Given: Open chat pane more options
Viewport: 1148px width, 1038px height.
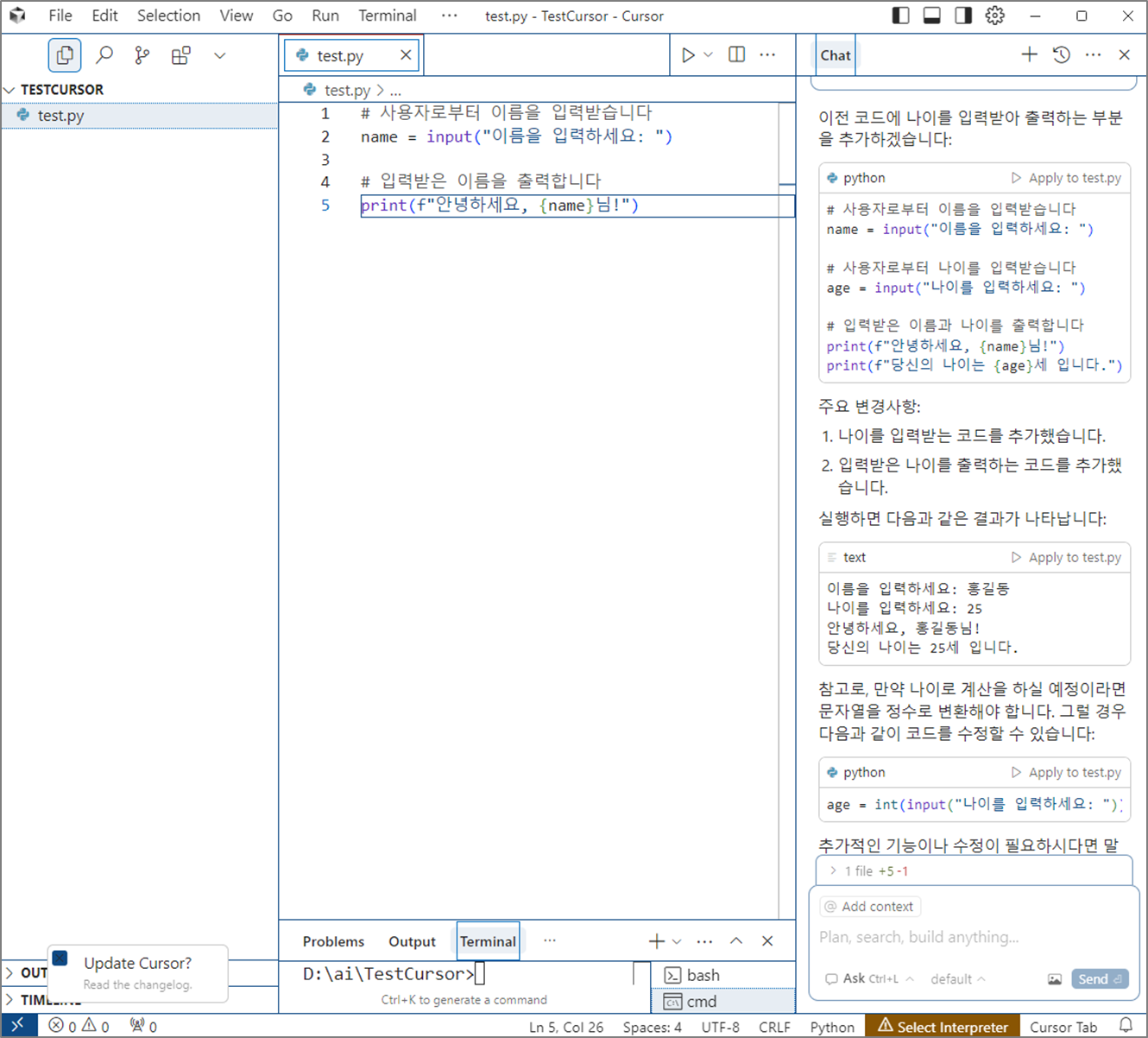Looking at the screenshot, I should (x=1094, y=54).
